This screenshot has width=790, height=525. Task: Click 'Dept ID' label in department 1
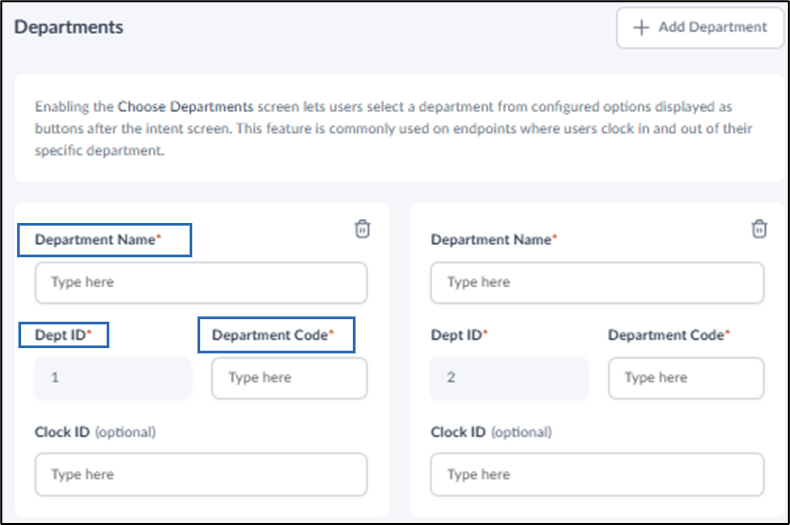pyautogui.click(x=63, y=335)
